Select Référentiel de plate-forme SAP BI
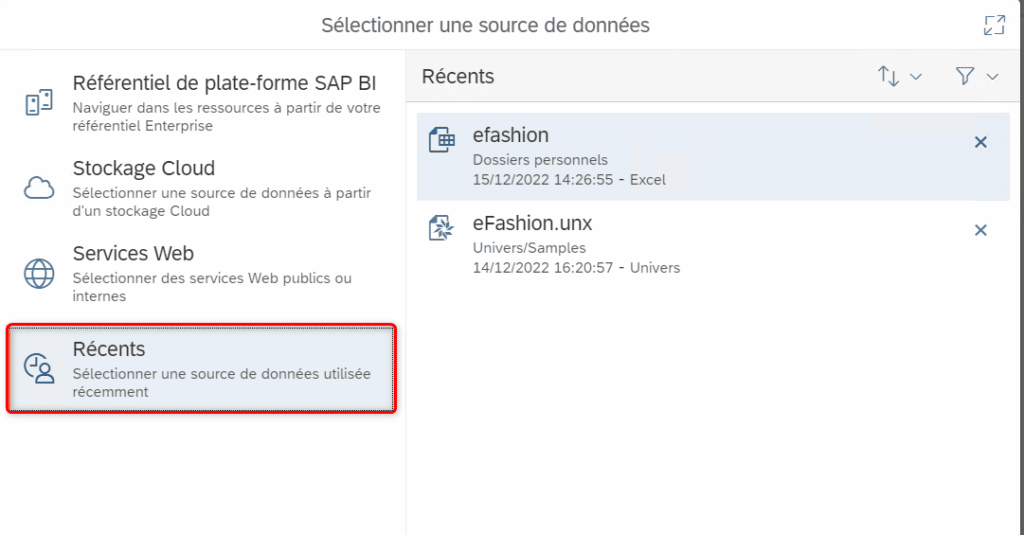1024x535 pixels. pyautogui.click(x=202, y=103)
